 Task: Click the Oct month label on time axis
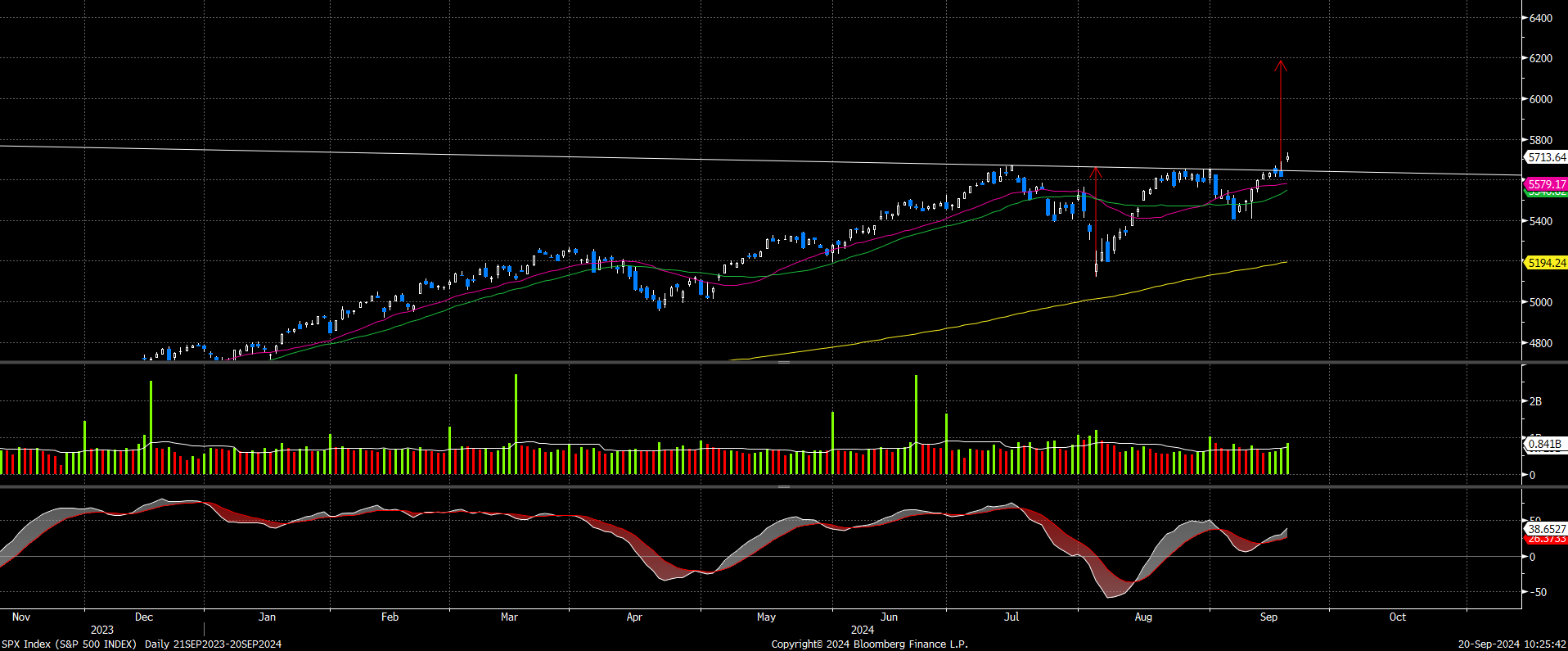pos(1398,617)
